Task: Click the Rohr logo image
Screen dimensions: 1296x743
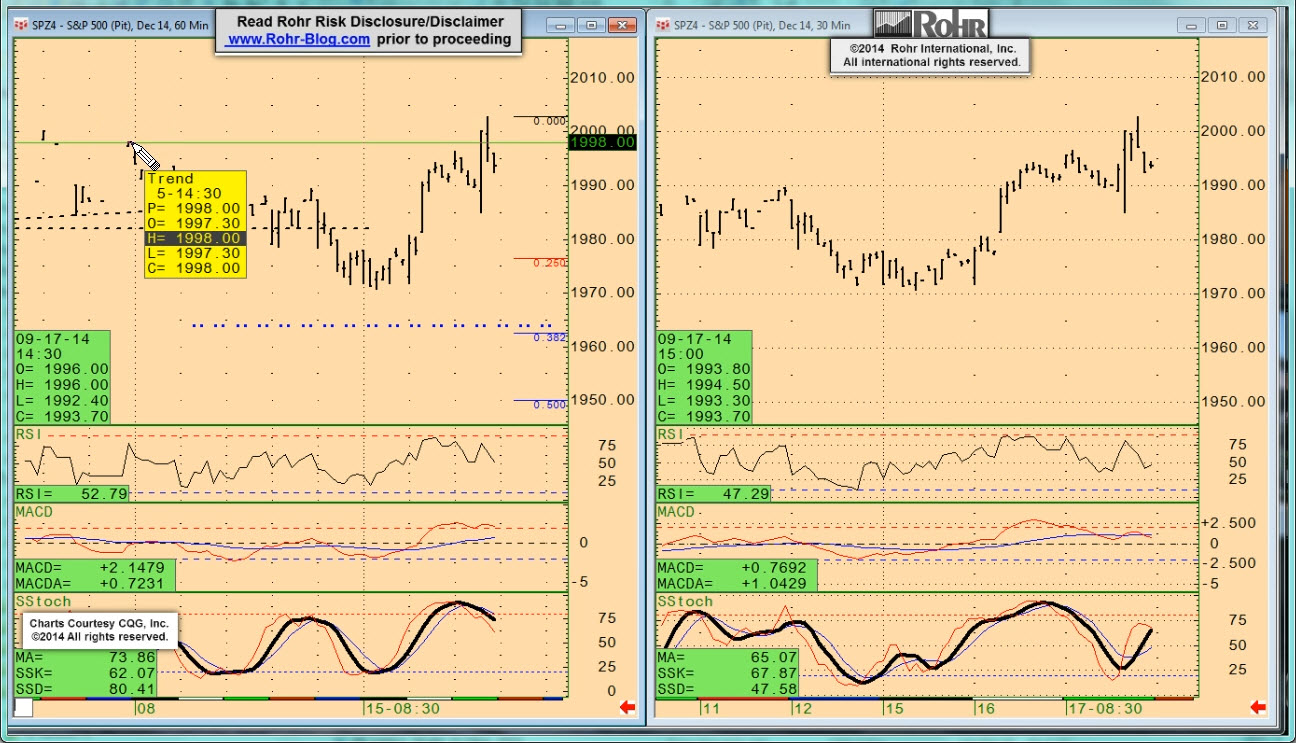Action: (x=931, y=23)
